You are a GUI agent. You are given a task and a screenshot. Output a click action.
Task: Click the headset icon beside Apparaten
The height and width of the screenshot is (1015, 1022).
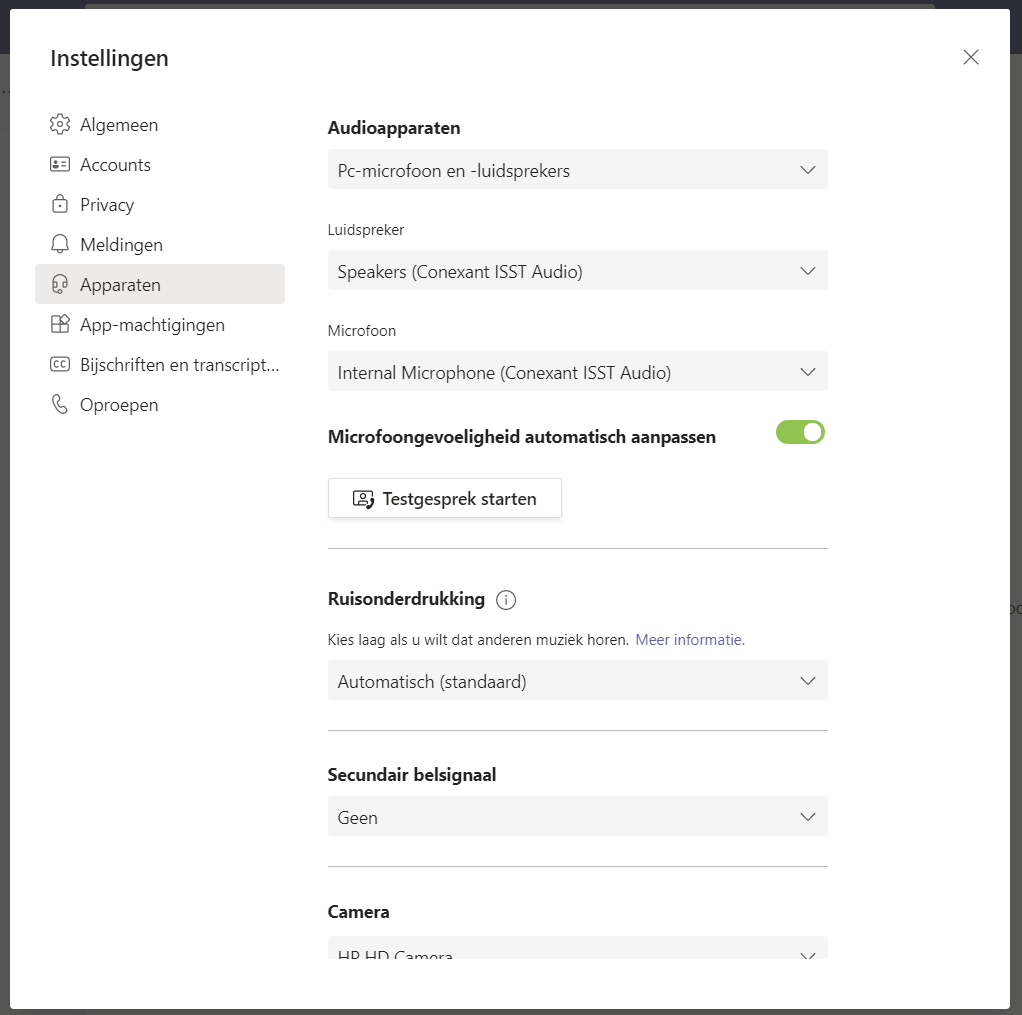coord(60,284)
